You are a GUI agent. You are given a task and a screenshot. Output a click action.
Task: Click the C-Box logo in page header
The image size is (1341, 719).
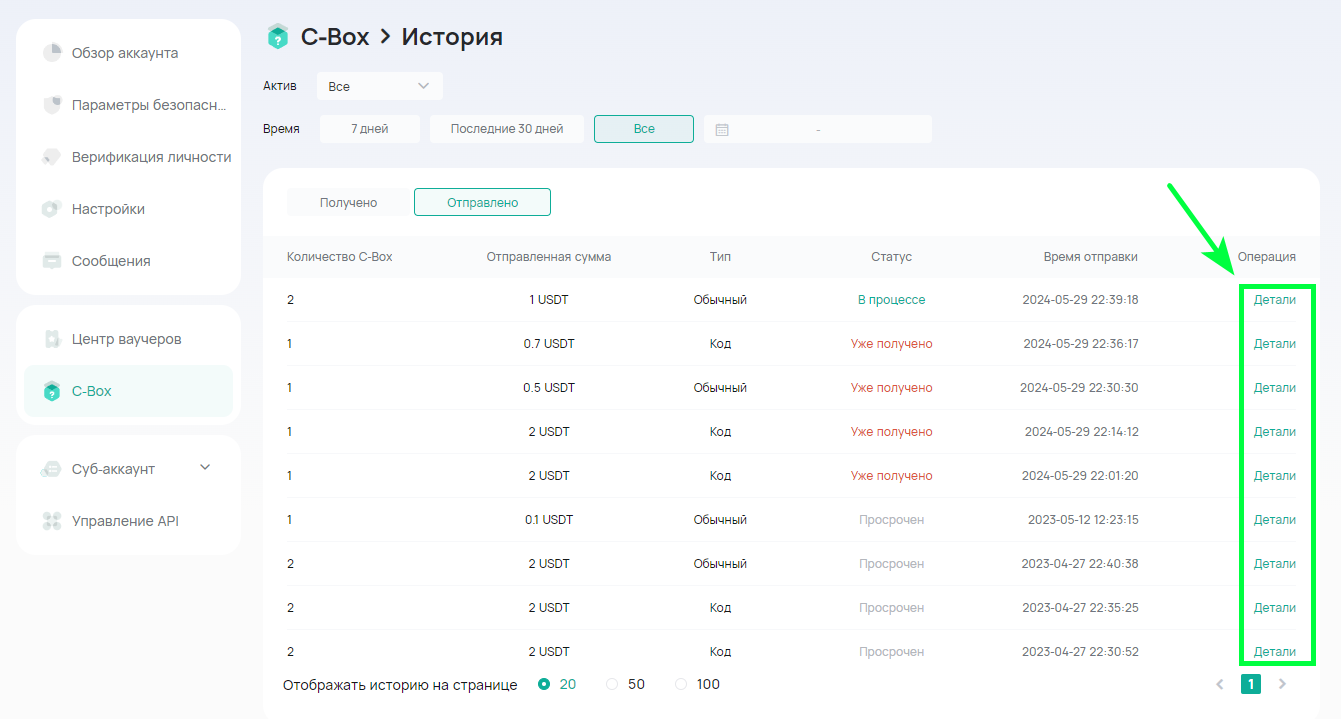(x=277, y=37)
